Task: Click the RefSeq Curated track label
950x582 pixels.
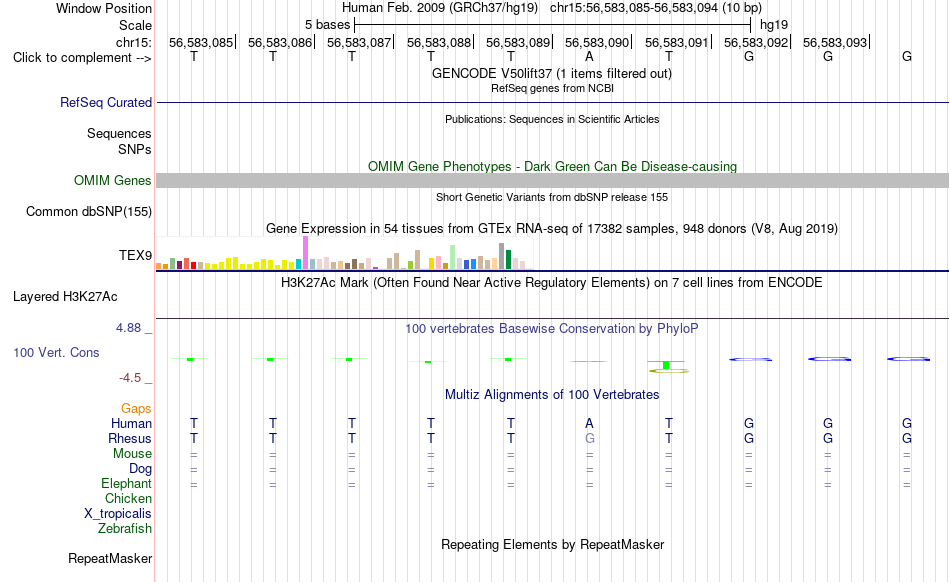Action: click(105, 102)
